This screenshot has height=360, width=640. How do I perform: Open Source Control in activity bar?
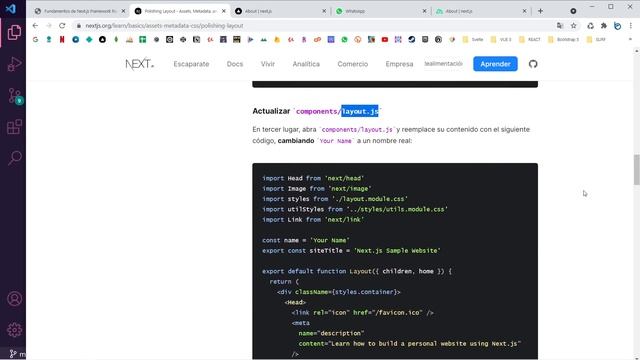(x=15, y=96)
